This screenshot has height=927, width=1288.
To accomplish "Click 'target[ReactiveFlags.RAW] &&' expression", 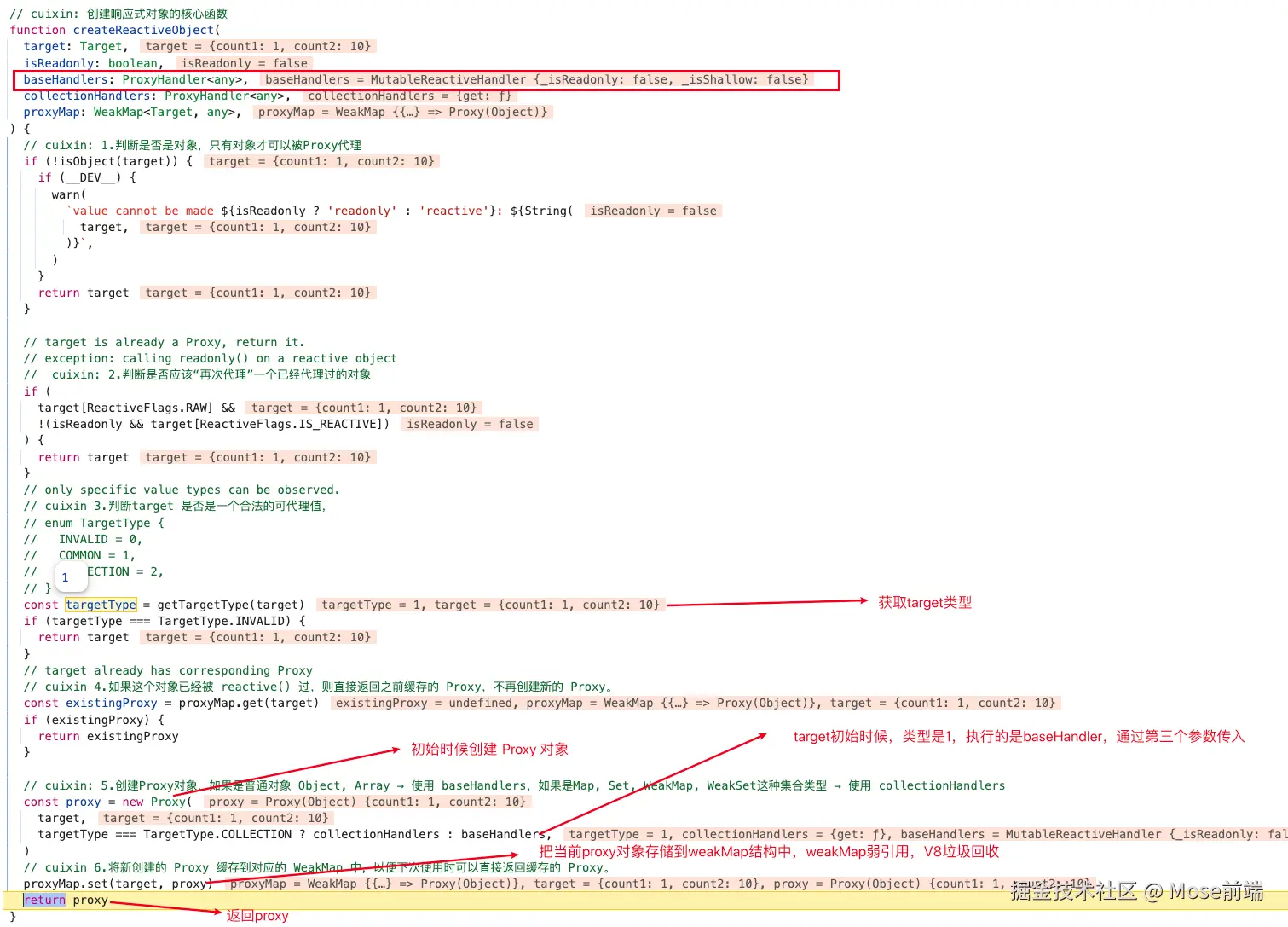I will pyautogui.click(x=136, y=408).
